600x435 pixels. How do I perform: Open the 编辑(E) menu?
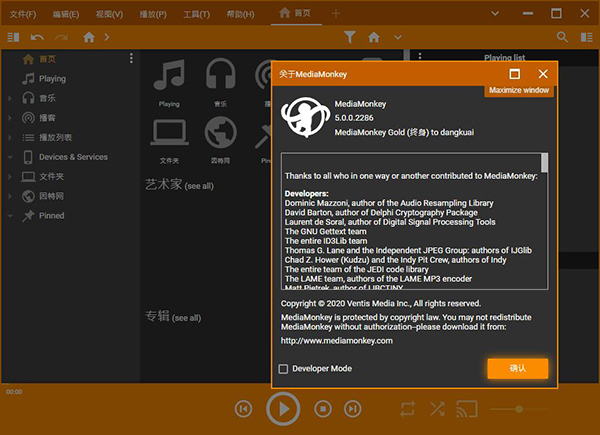[66, 14]
